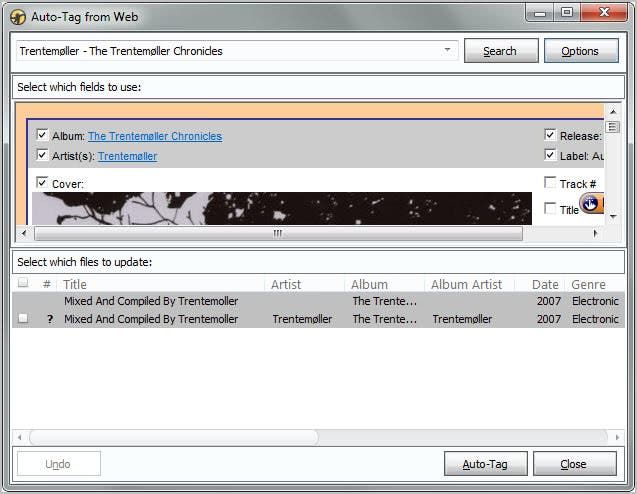This screenshot has height=494, width=637.
Task: Check the second file row's checkbox
Action: click(23, 318)
